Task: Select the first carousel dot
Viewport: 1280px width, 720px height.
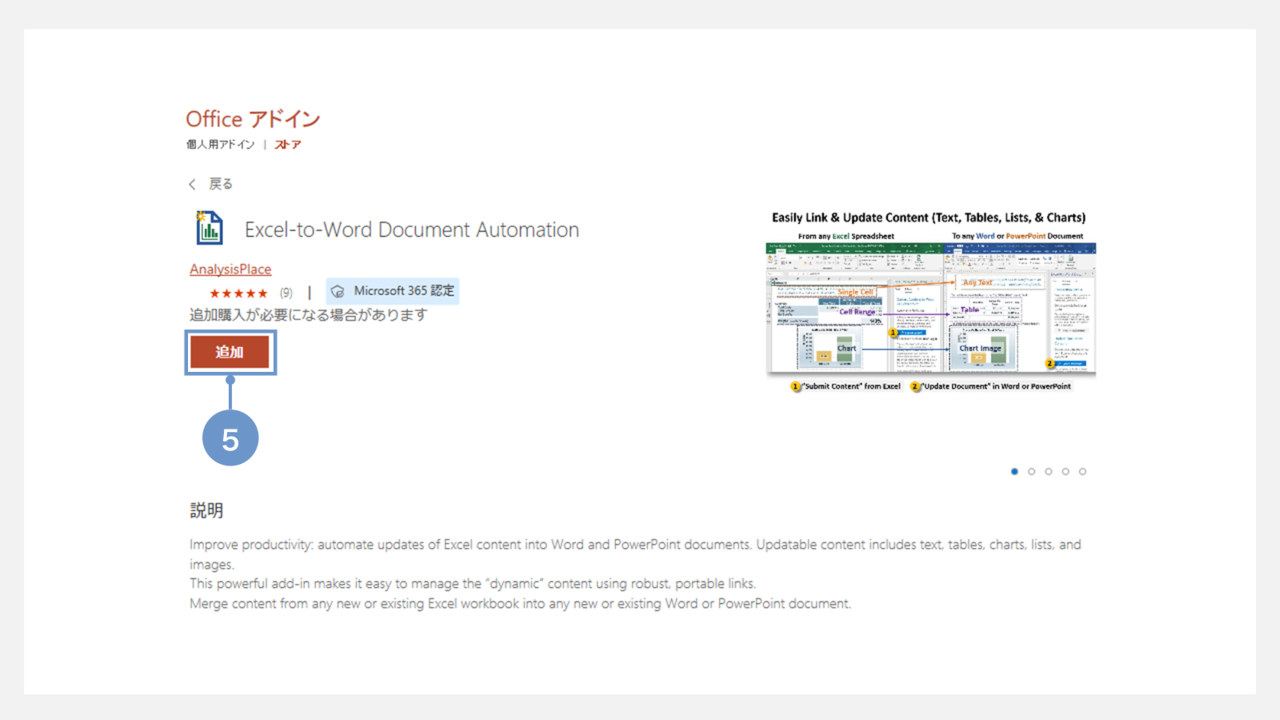Action: (x=1015, y=471)
